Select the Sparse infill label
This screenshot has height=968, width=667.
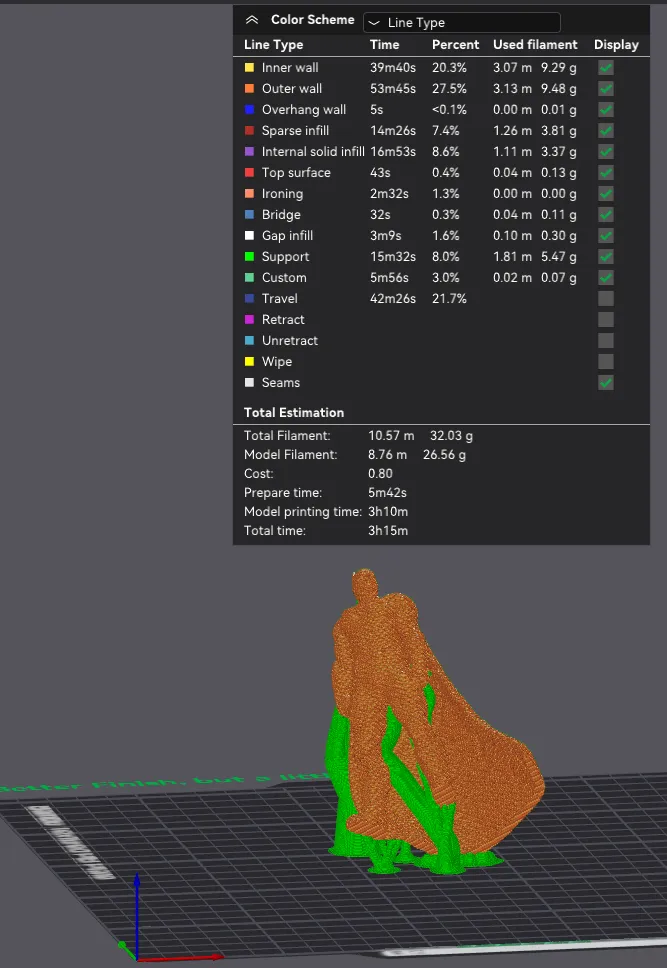[x=295, y=131]
